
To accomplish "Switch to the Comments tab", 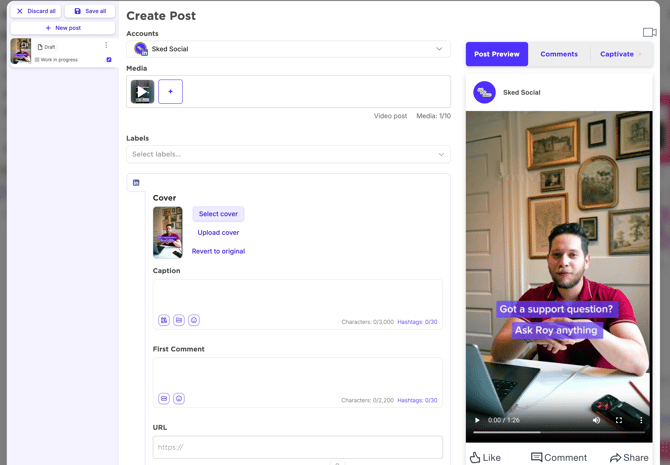I will click(558, 54).
